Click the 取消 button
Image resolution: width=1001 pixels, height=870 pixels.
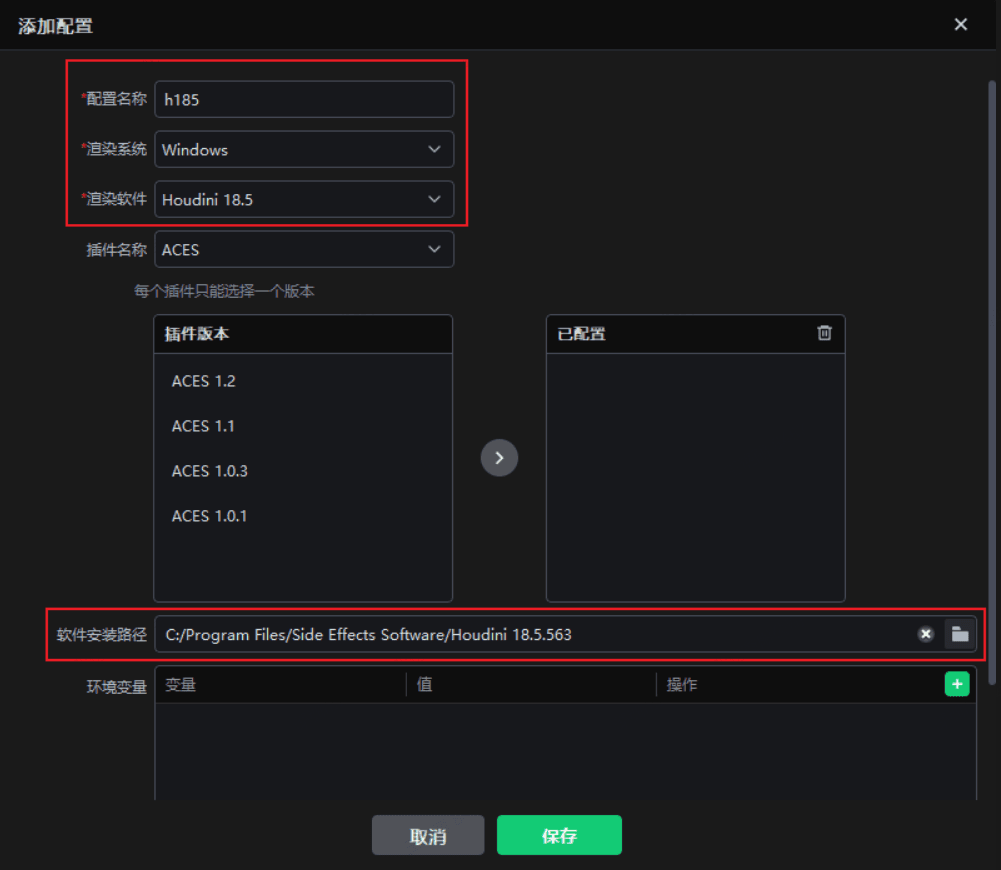pyautogui.click(x=428, y=836)
